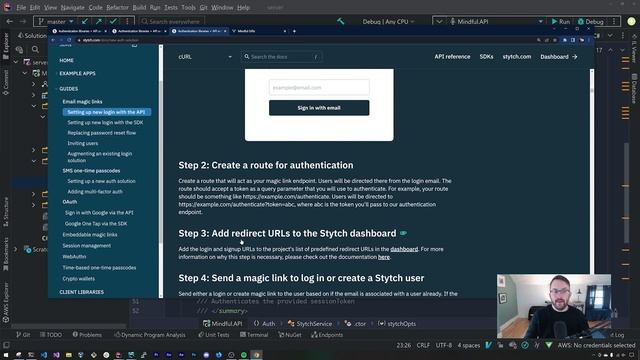Open the green Spotify taskbar icon
640x360 pixels.
click(244, 355)
